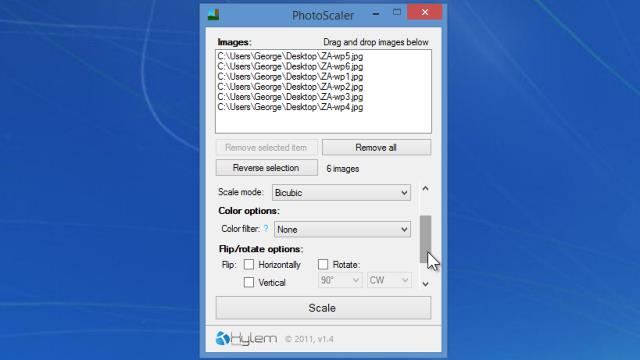Open the Color filter None dropdown
The image size is (640, 360).
pos(342,229)
